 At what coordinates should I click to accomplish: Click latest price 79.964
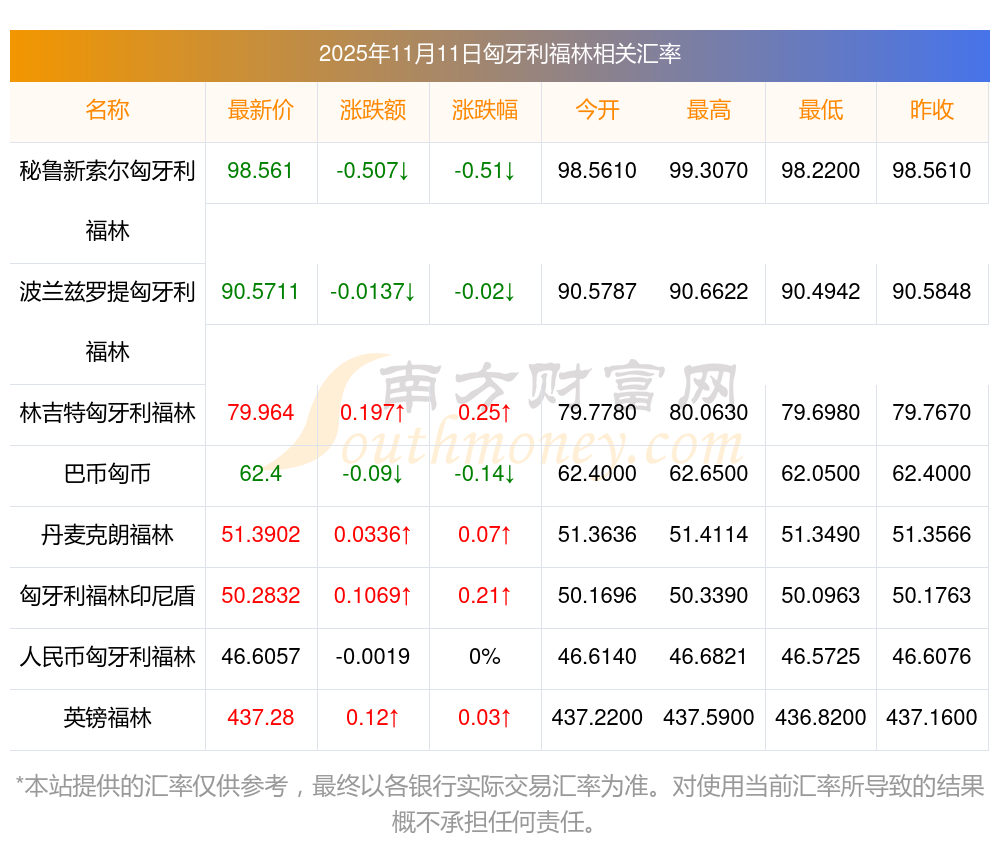click(x=260, y=413)
